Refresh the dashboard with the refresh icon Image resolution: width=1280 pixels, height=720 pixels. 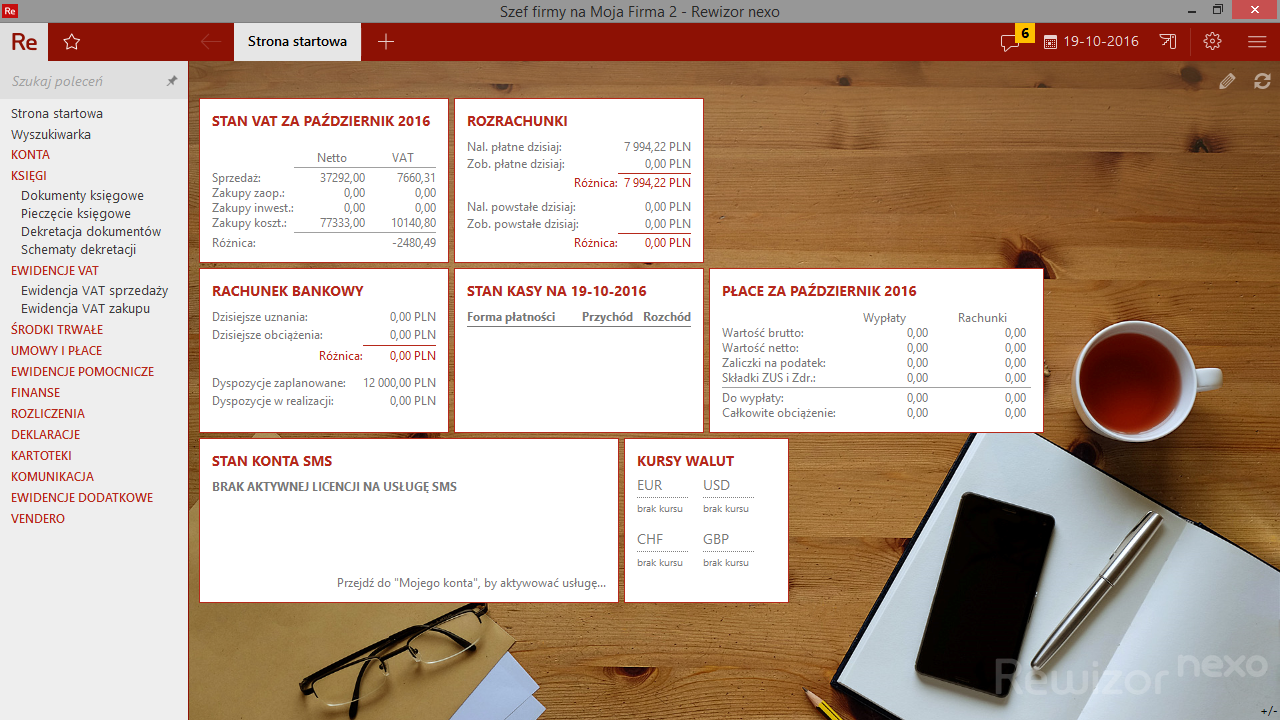(x=1262, y=82)
